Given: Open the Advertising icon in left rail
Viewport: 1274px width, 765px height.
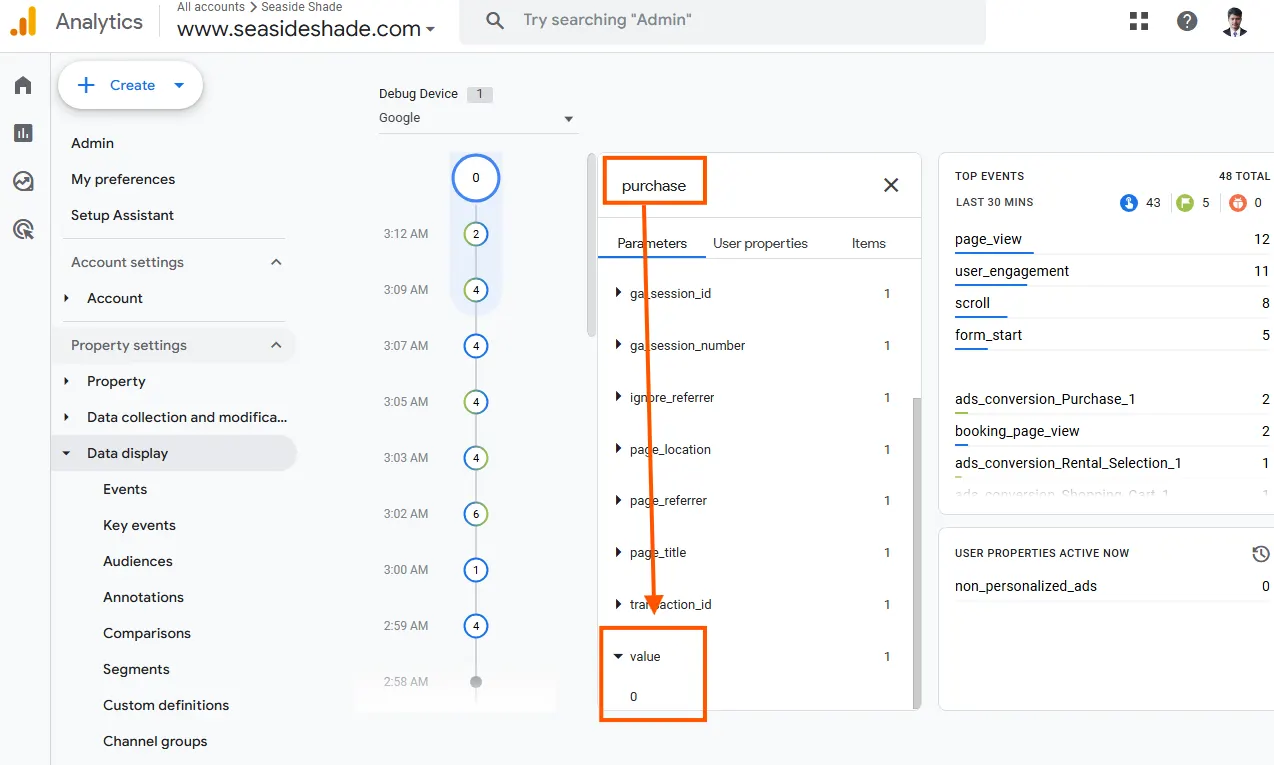Looking at the screenshot, I should pyautogui.click(x=23, y=229).
